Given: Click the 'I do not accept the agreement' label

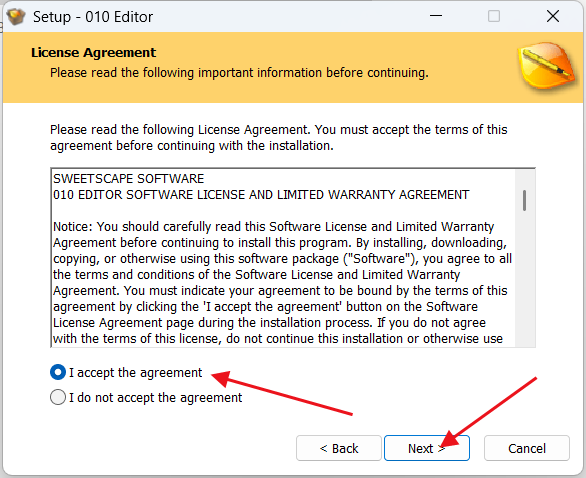Looking at the screenshot, I should 155,398.
